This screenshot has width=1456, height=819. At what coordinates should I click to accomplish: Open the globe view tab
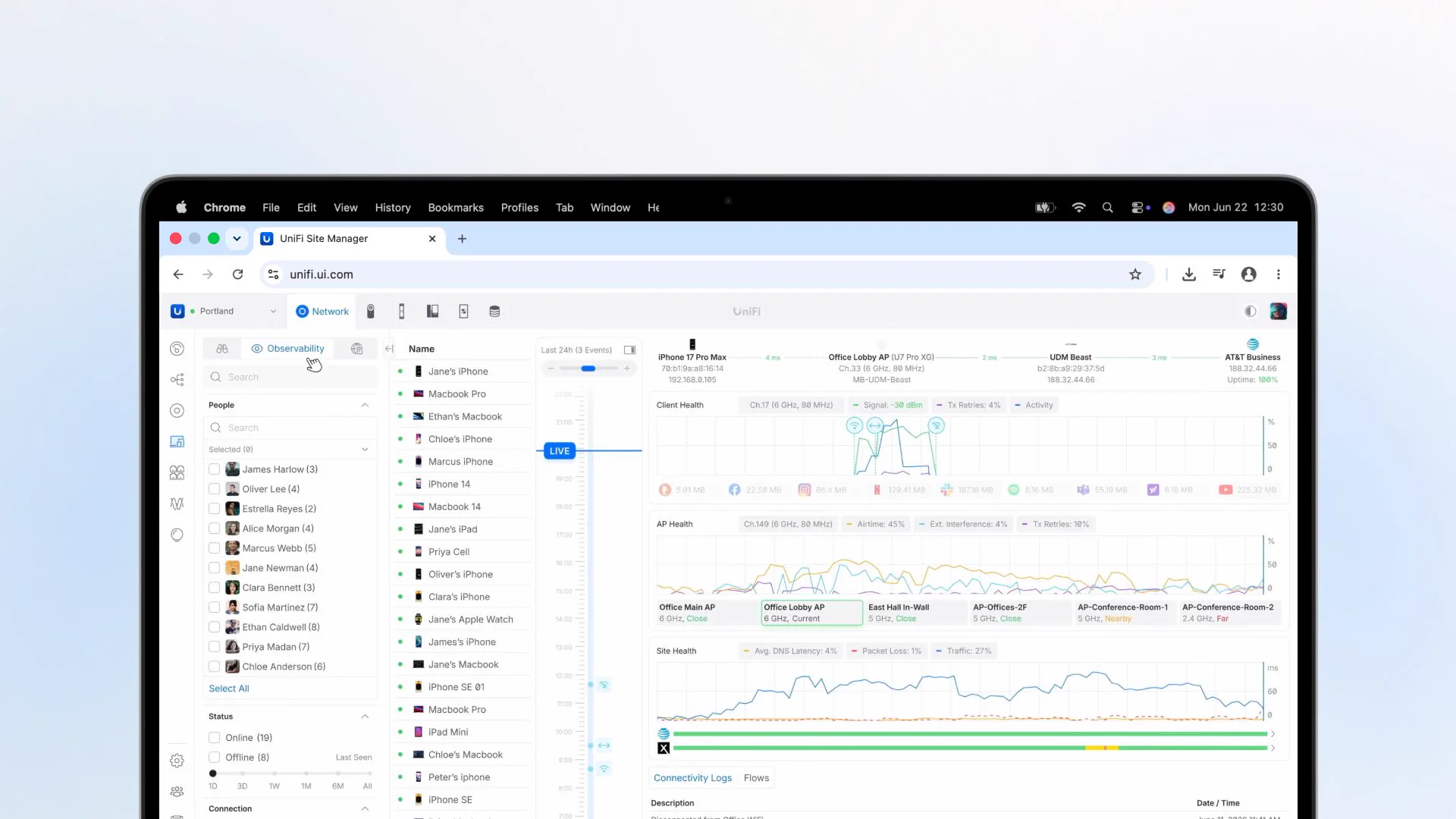pyautogui.click(x=356, y=349)
